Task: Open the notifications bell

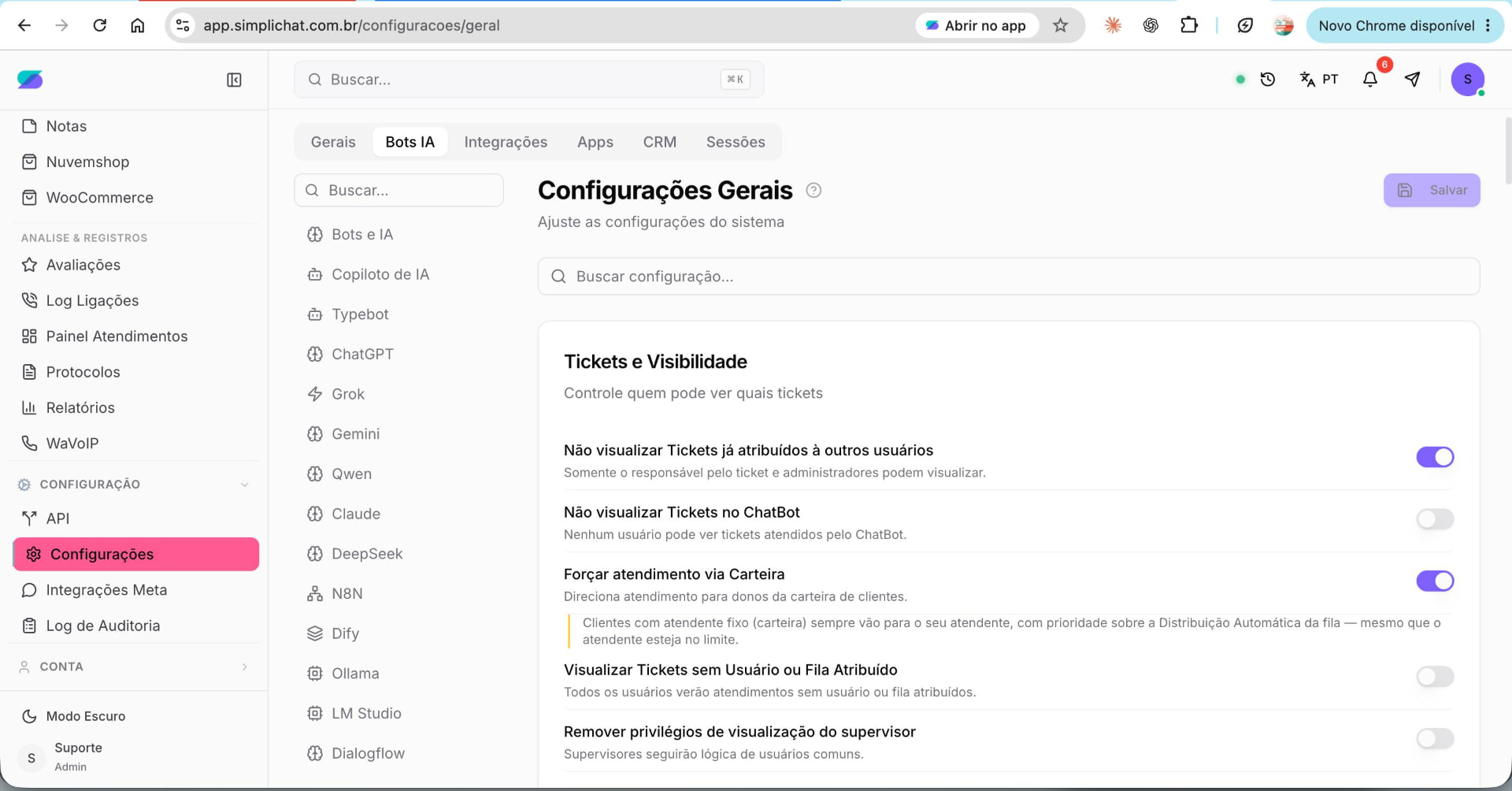Action: pos(1370,79)
